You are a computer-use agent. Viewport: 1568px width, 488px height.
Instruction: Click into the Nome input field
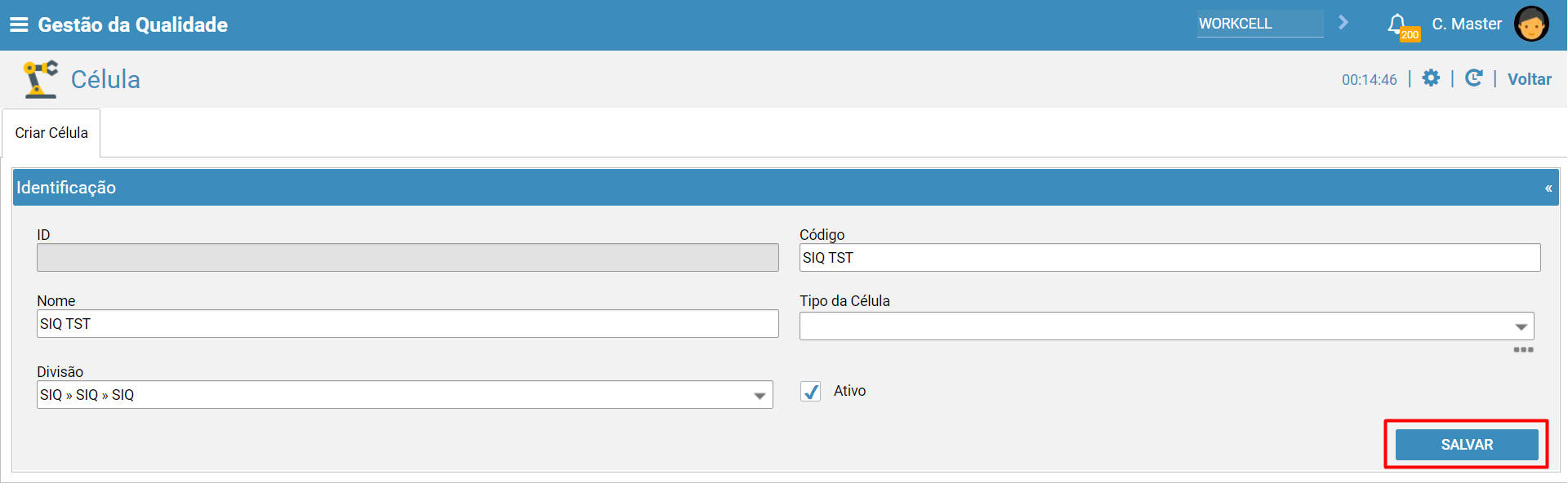point(408,324)
